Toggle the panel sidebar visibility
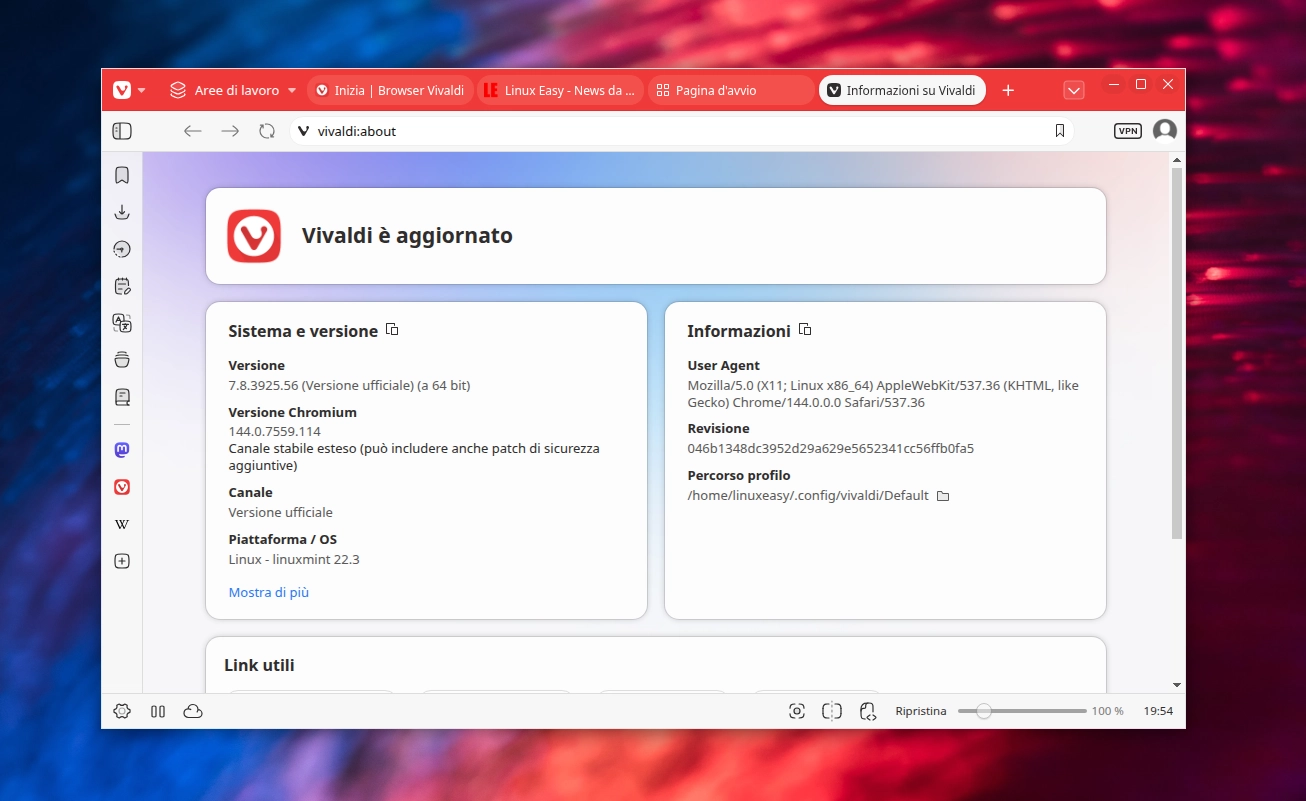The image size is (1306, 801). (x=121, y=130)
